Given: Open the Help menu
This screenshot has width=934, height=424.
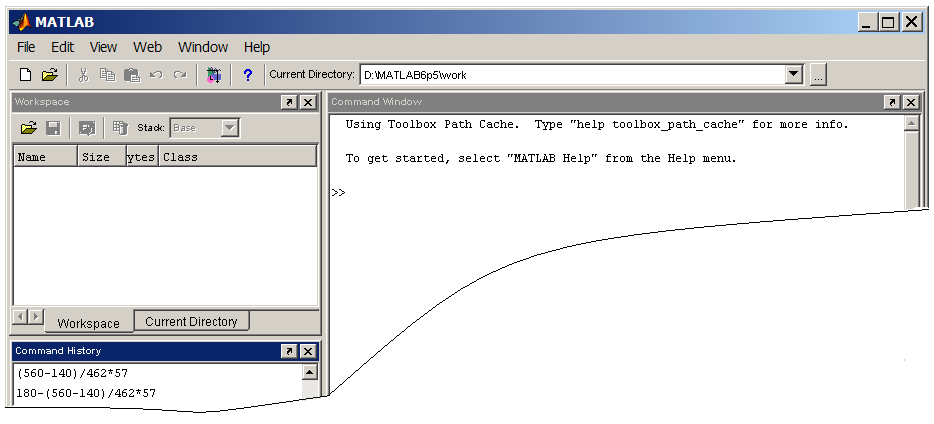Looking at the screenshot, I should pos(257,47).
